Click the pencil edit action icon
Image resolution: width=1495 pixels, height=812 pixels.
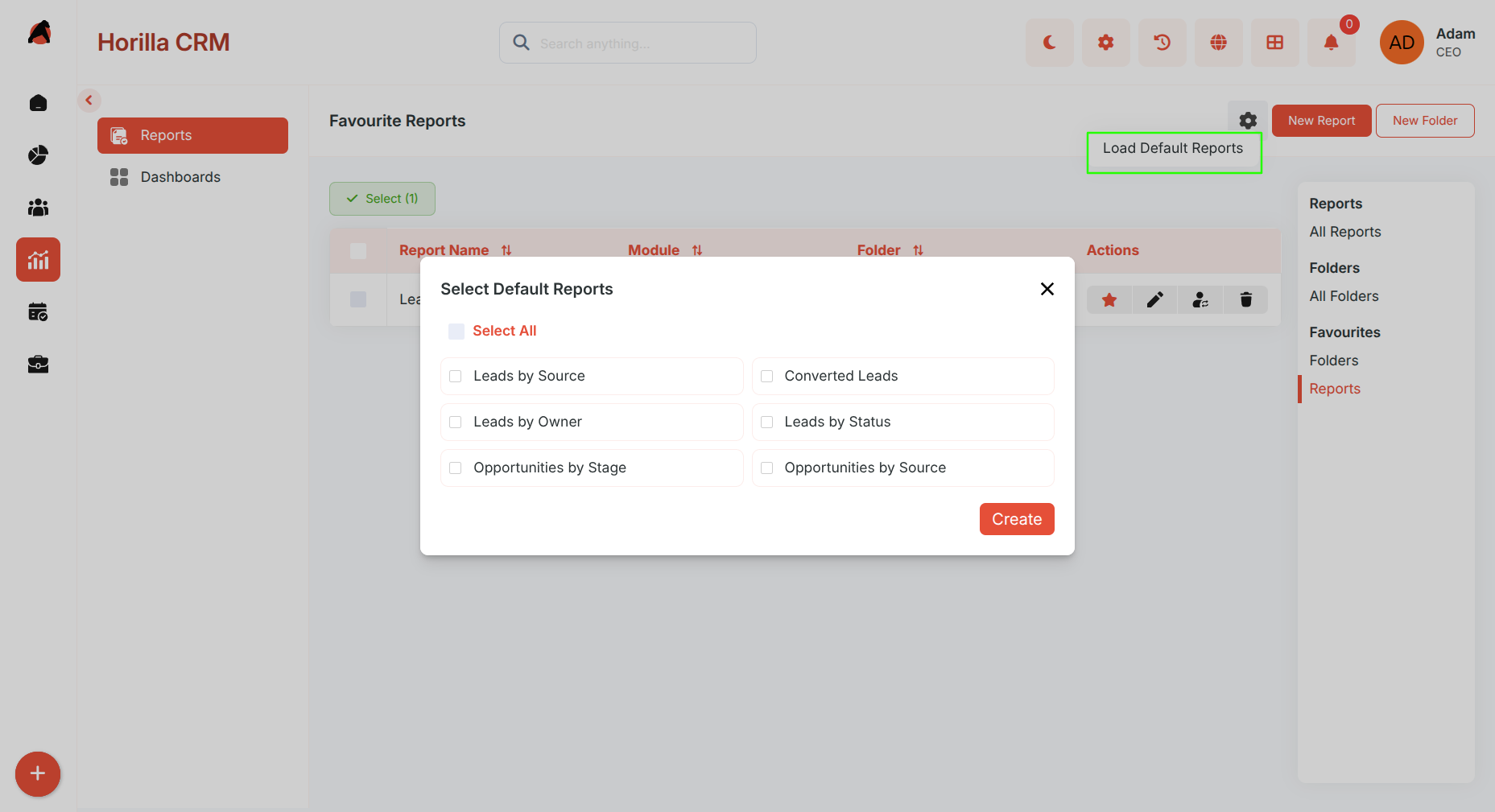1154,300
